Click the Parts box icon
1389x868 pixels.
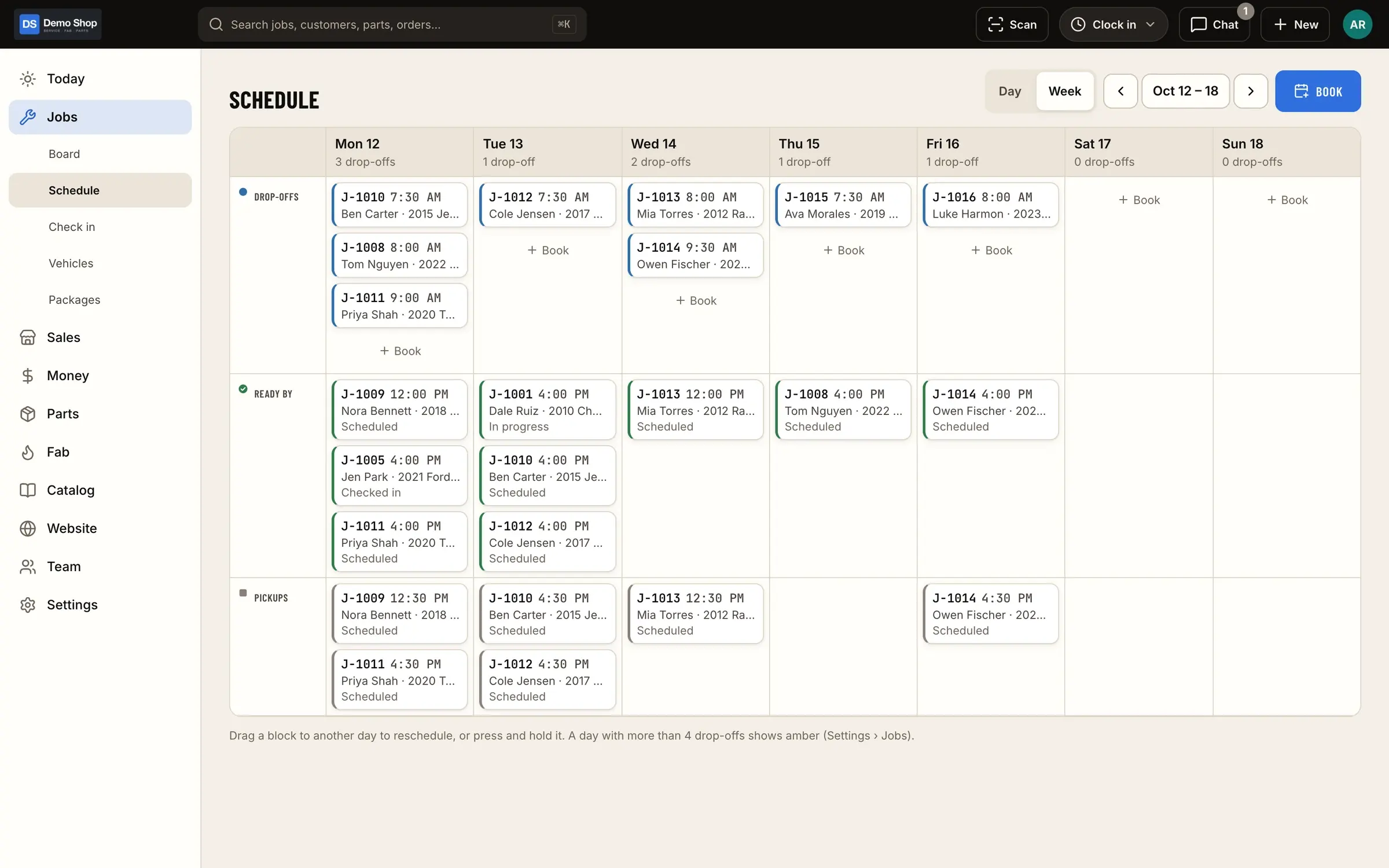click(x=28, y=414)
